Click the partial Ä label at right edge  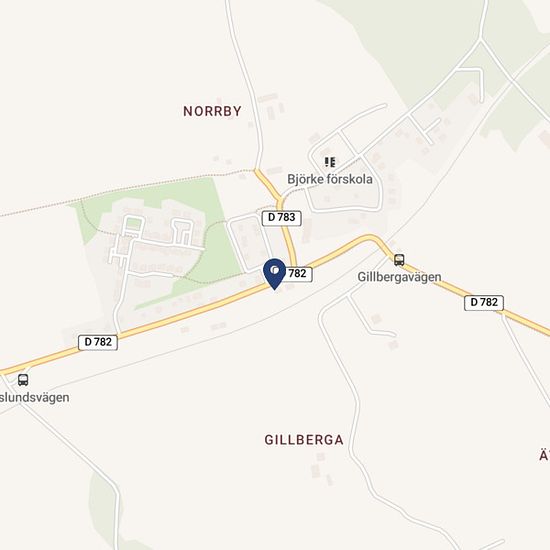coord(544,455)
